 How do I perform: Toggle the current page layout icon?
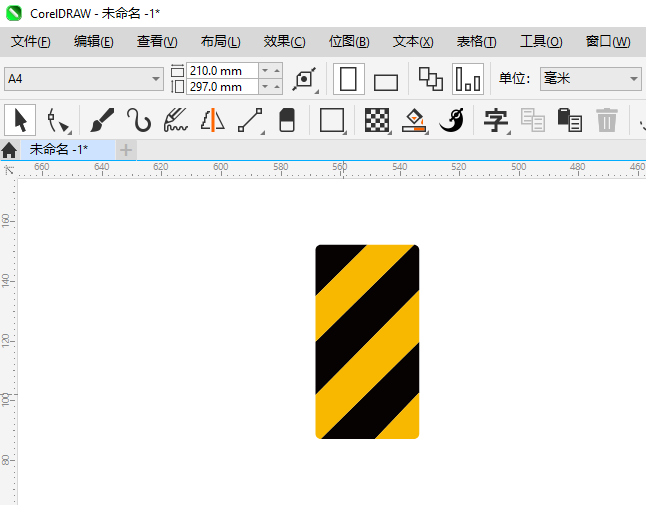[468, 79]
